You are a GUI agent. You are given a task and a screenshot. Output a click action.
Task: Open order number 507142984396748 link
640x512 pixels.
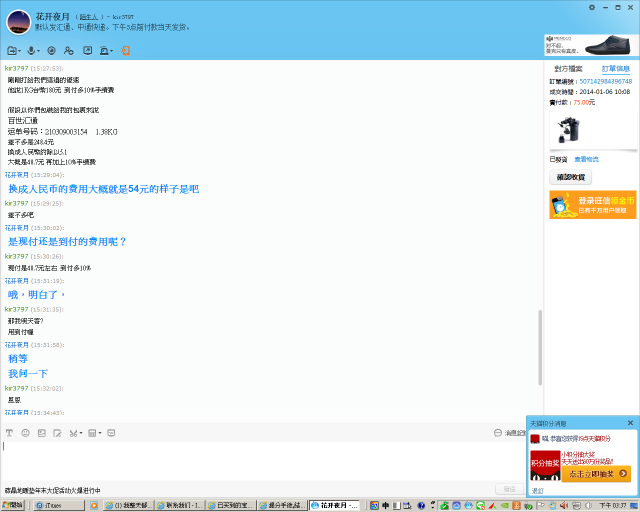606,82
